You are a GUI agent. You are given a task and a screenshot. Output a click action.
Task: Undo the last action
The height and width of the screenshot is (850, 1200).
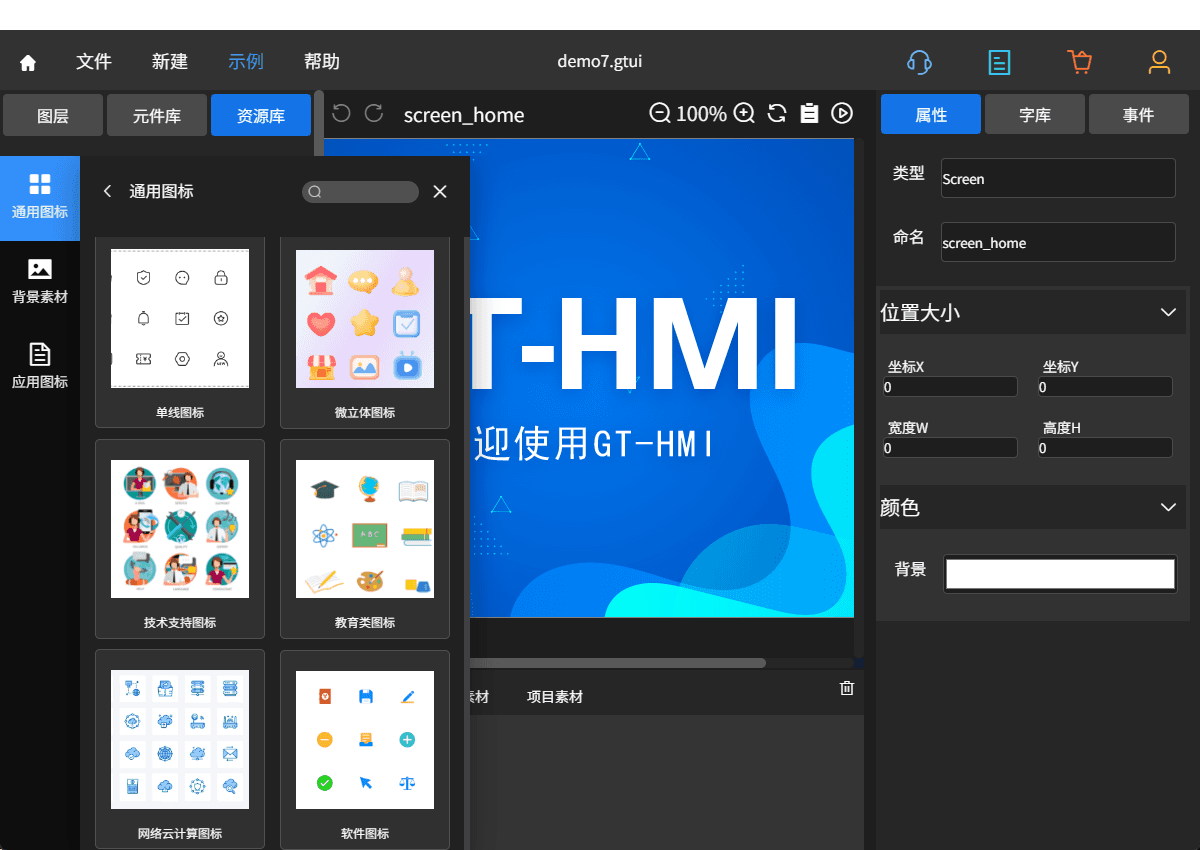[x=341, y=113]
